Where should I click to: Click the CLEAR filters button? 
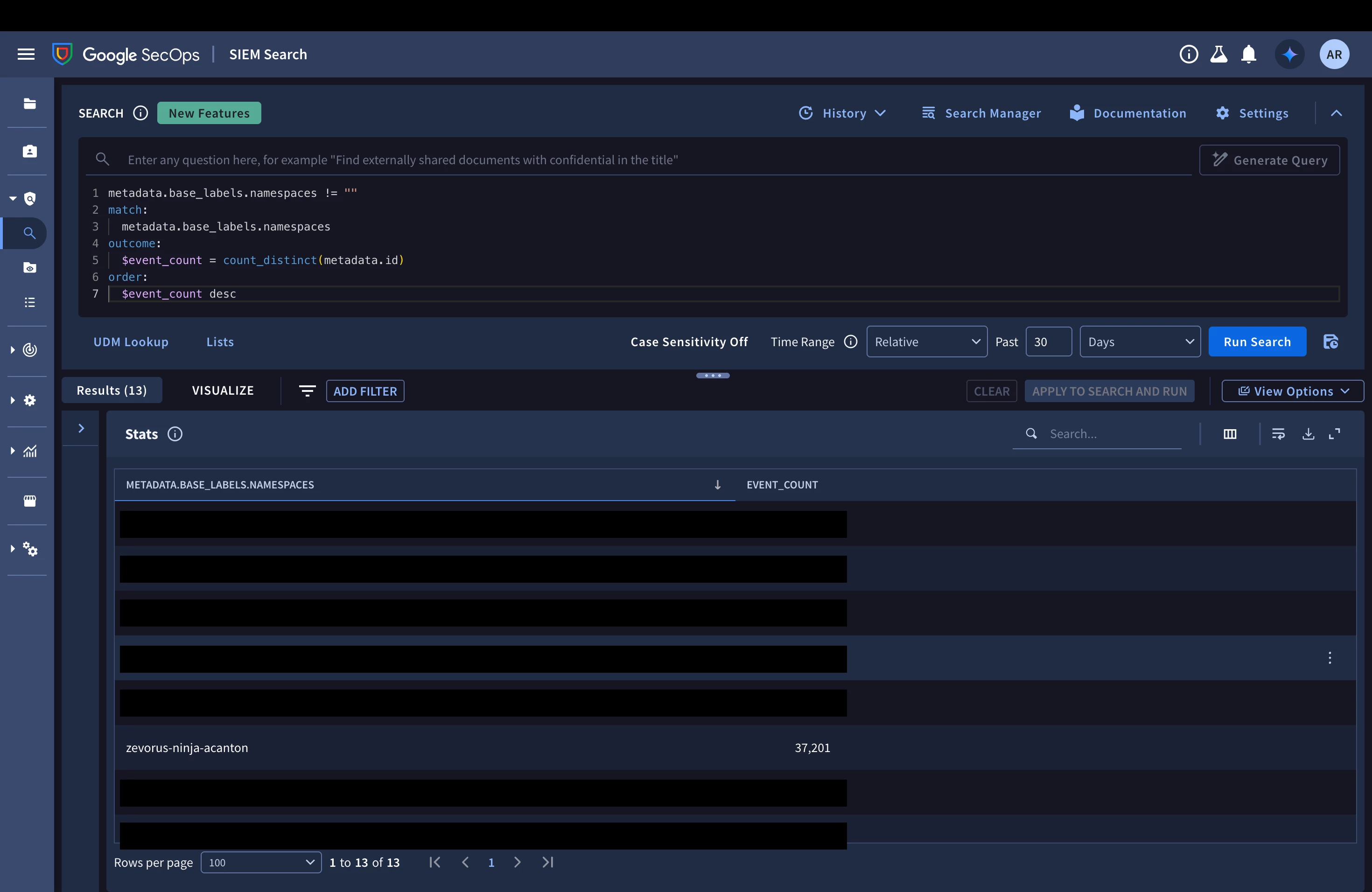pyautogui.click(x=992, y=390)
